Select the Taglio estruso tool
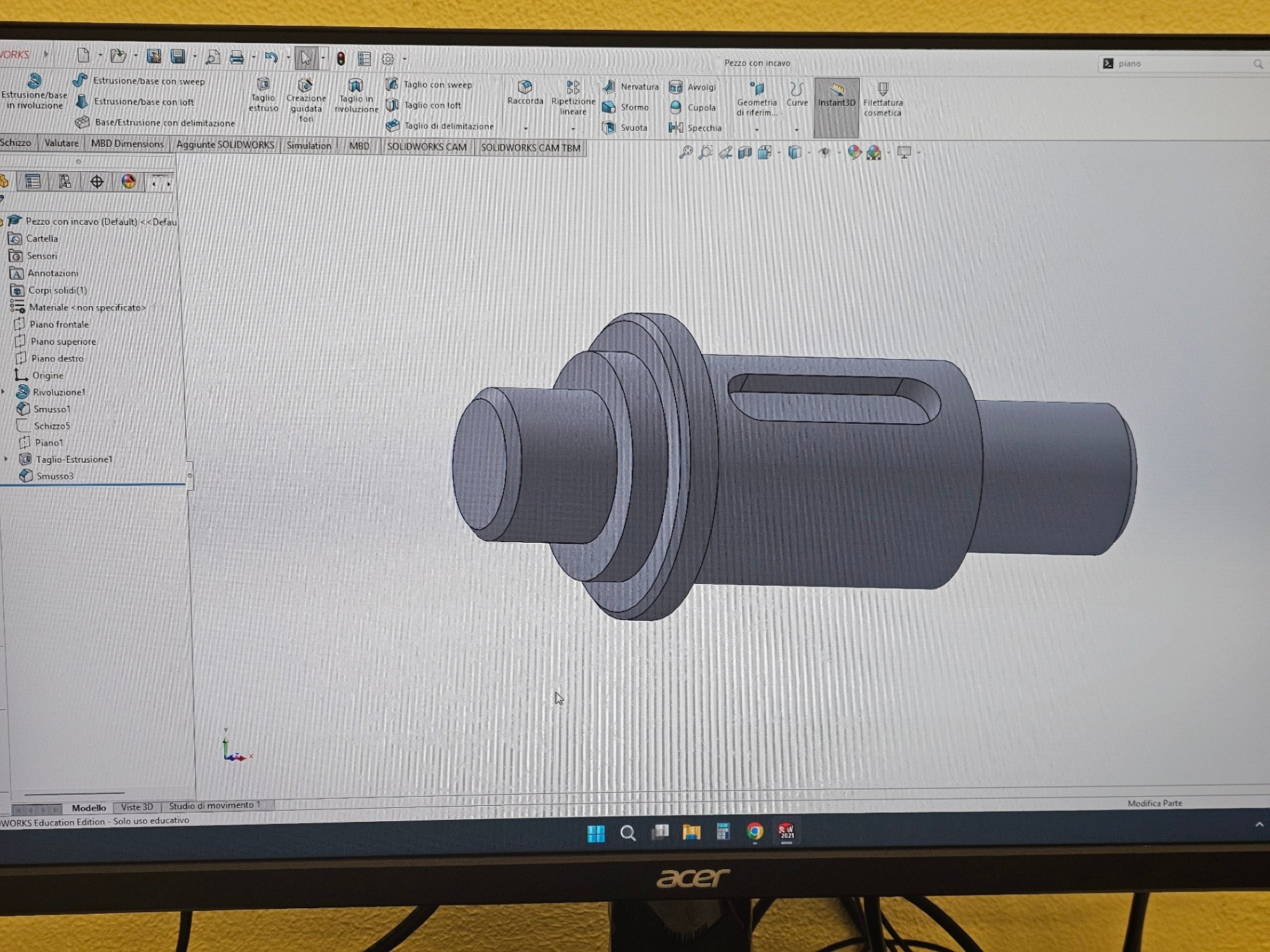The height and width of the screenshot is (952, 1270). point(263,95)
